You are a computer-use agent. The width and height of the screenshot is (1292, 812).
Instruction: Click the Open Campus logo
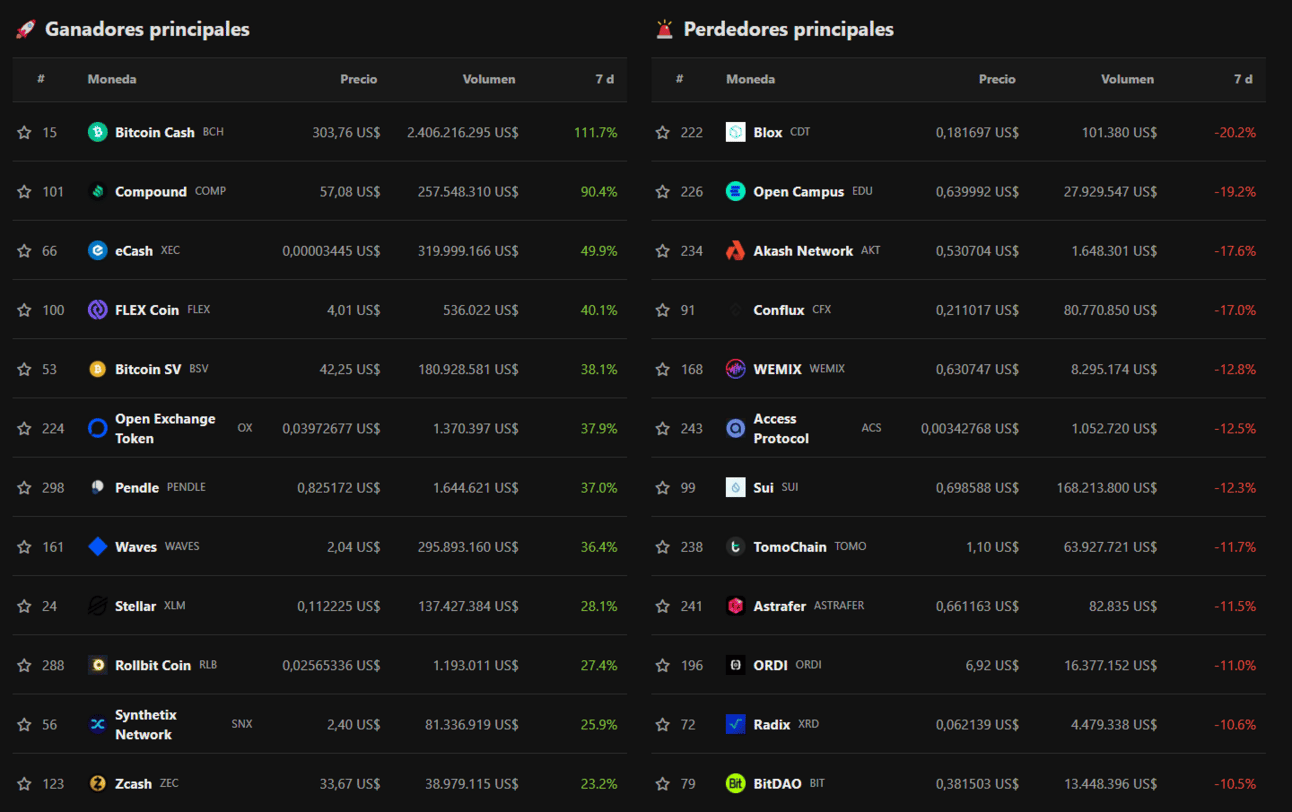735,191
